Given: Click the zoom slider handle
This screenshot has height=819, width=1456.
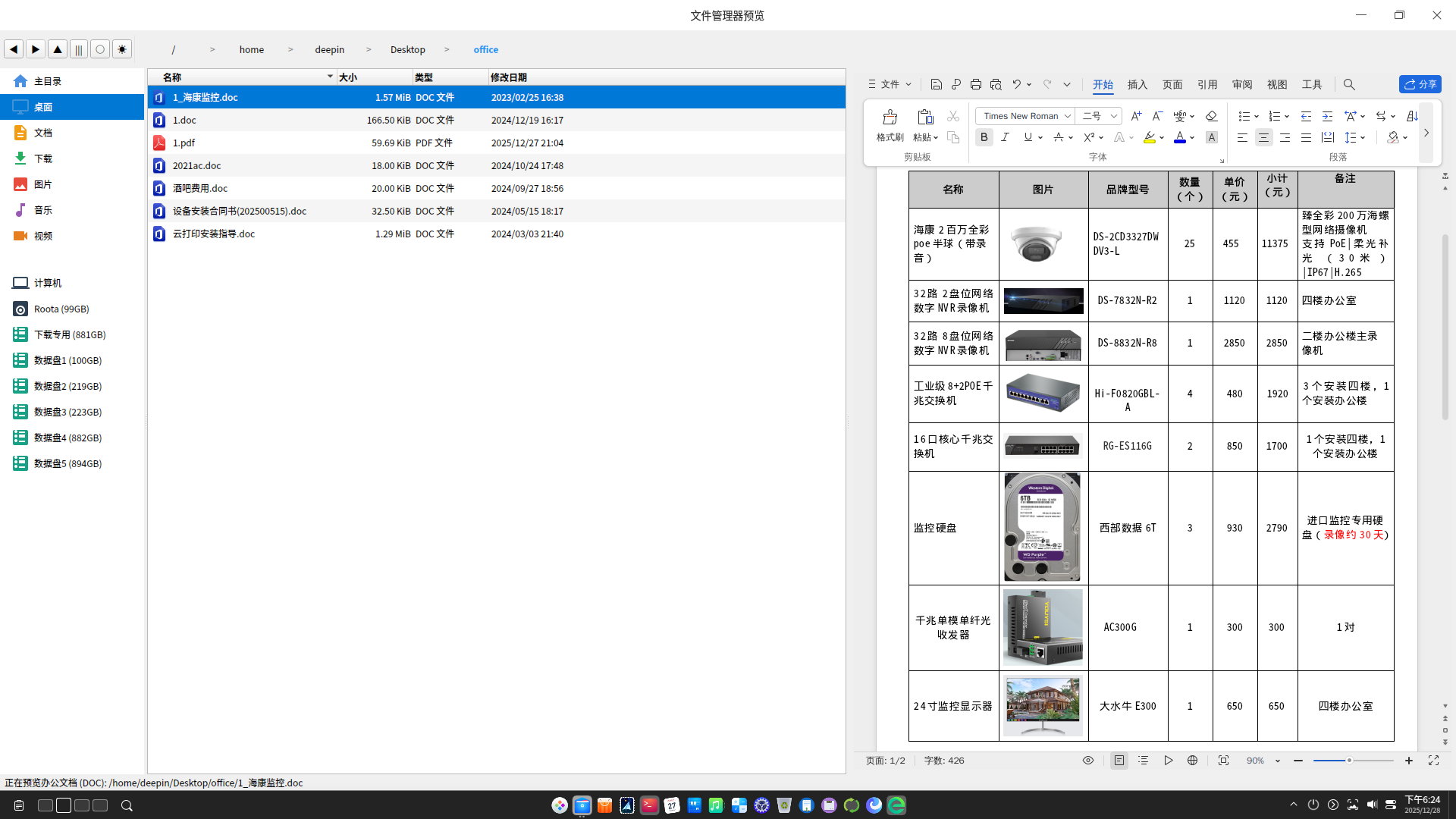Looking at the screenshot, I should point(1349,761).
